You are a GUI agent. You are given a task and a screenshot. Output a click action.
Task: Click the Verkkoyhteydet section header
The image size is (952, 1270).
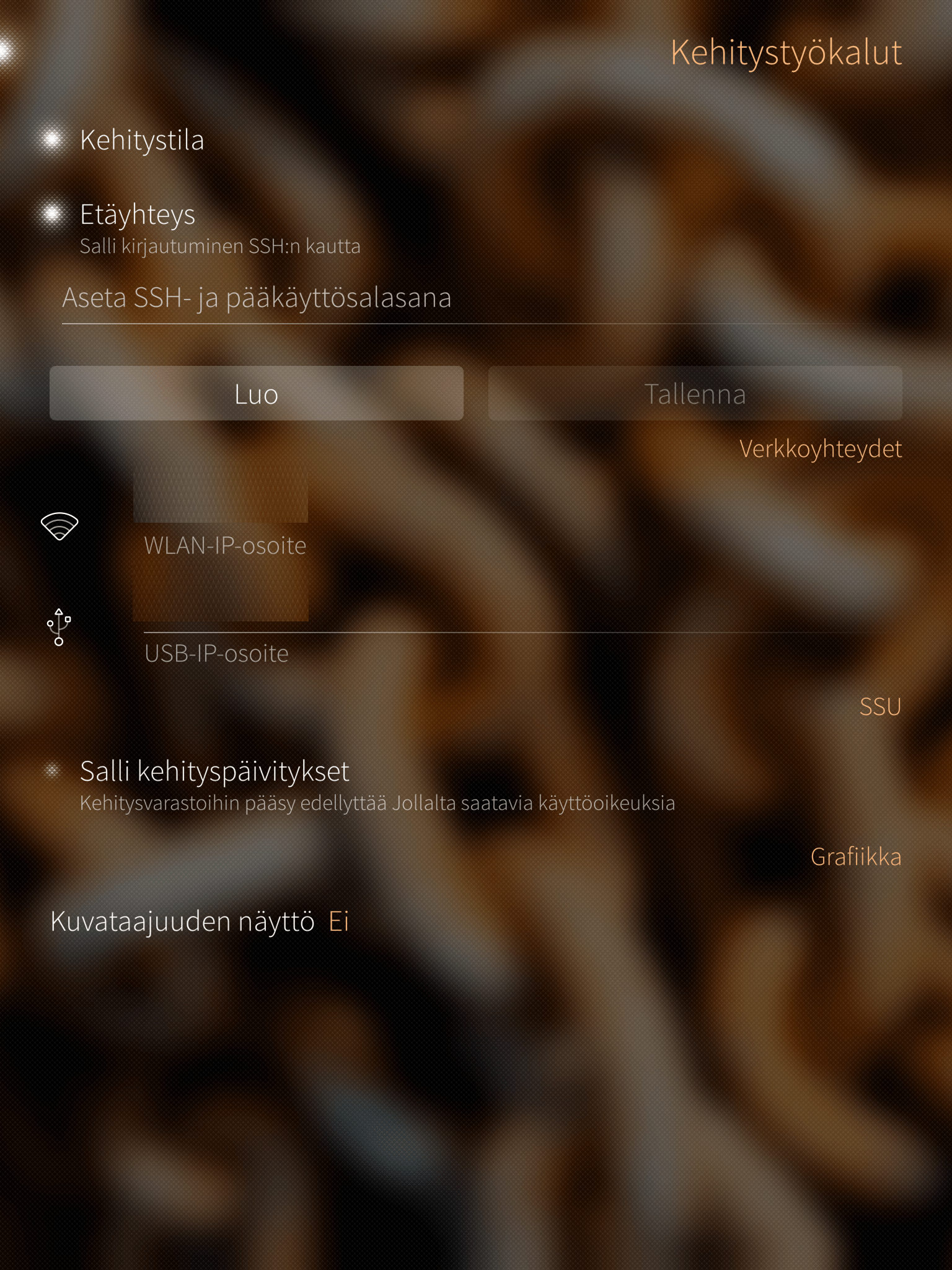(x=821, y=449)
